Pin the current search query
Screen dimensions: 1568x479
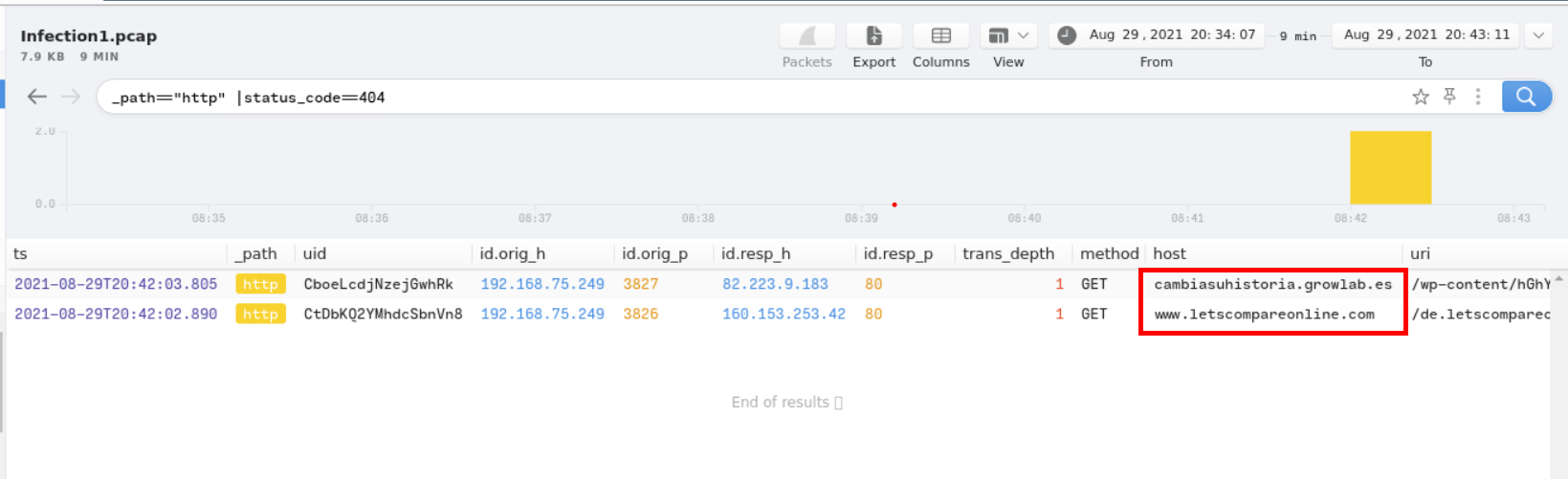tap(1449, 97)
